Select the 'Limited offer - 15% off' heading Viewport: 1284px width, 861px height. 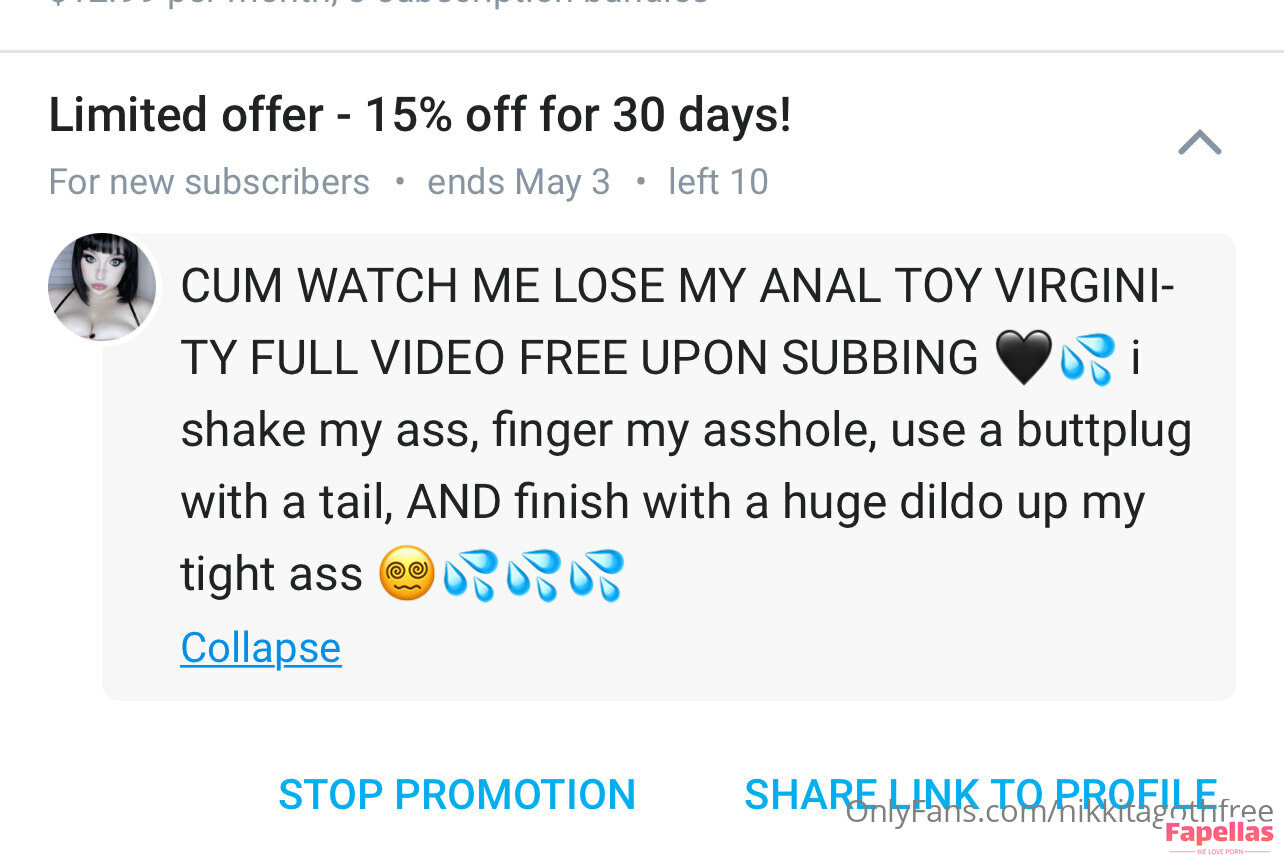420,115
